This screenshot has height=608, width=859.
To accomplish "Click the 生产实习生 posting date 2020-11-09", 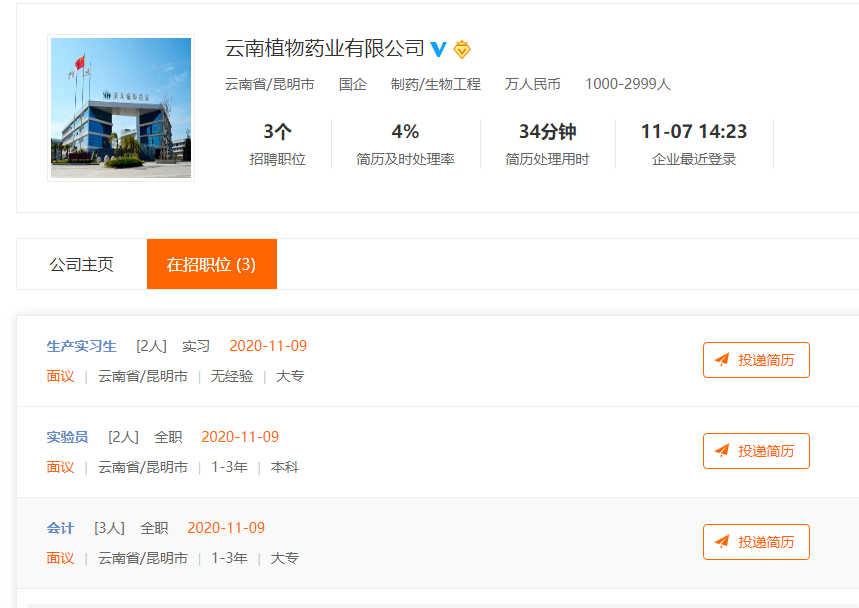I will 268,346.
